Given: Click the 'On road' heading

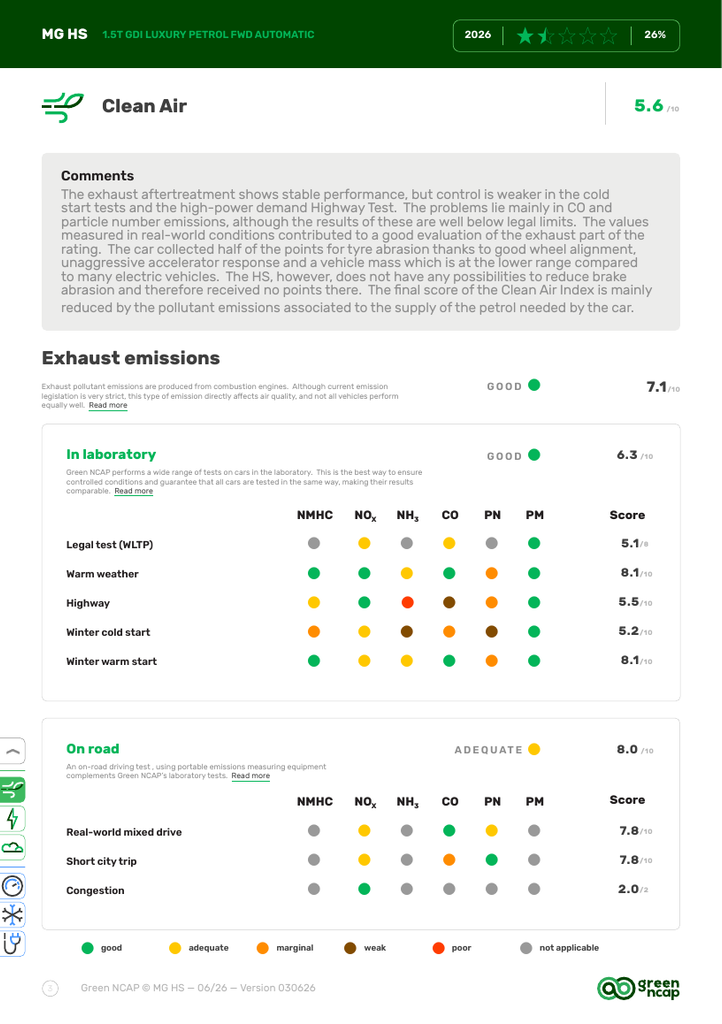Looking at the screenshot, I should point(93,749).
